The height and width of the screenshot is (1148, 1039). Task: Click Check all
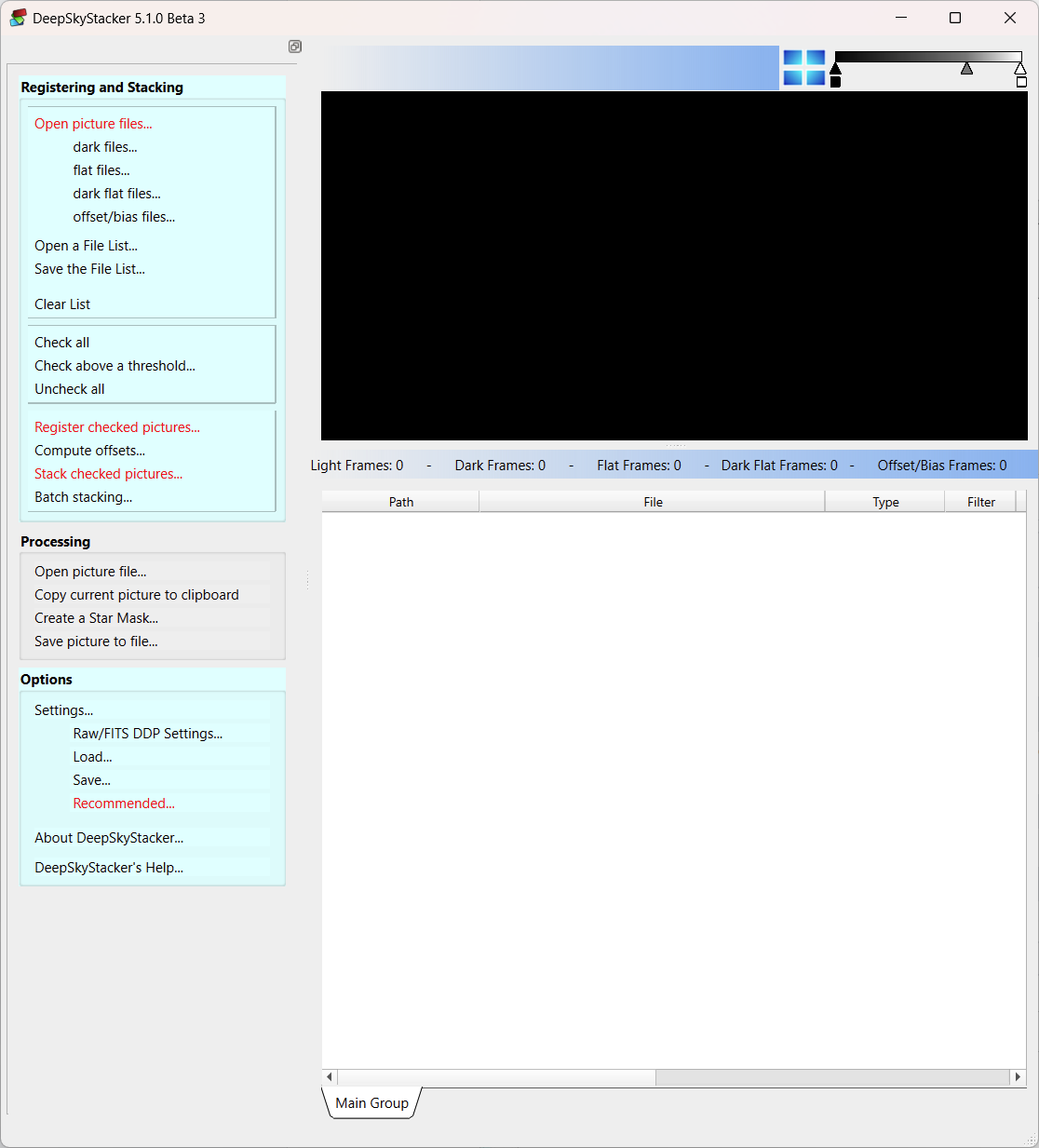(61, 343)
